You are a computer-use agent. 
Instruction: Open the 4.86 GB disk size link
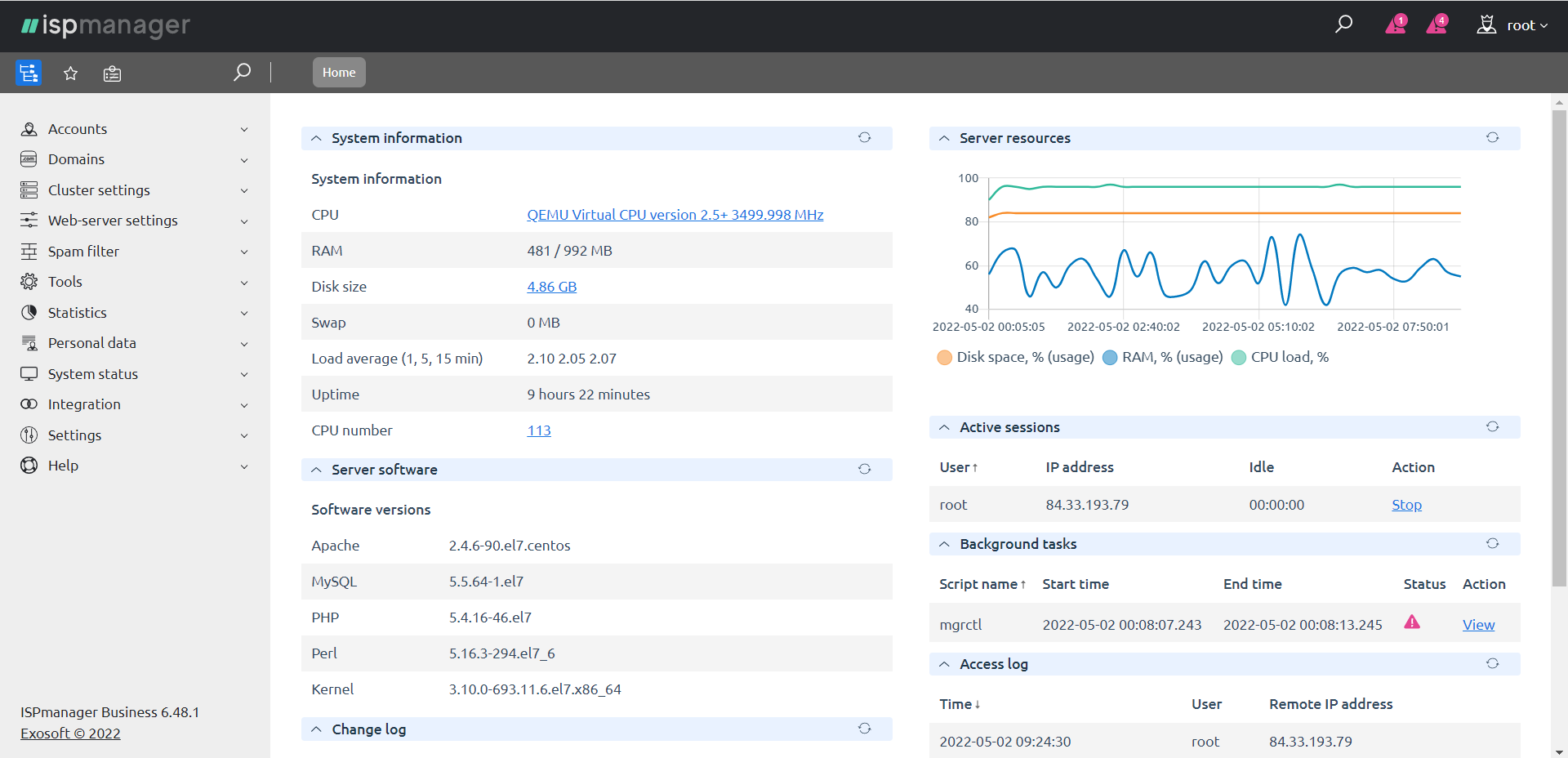tap(551, 287)
